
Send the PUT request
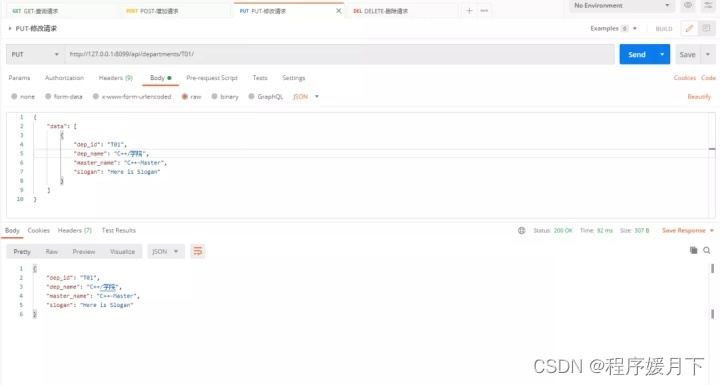[637, 54]
